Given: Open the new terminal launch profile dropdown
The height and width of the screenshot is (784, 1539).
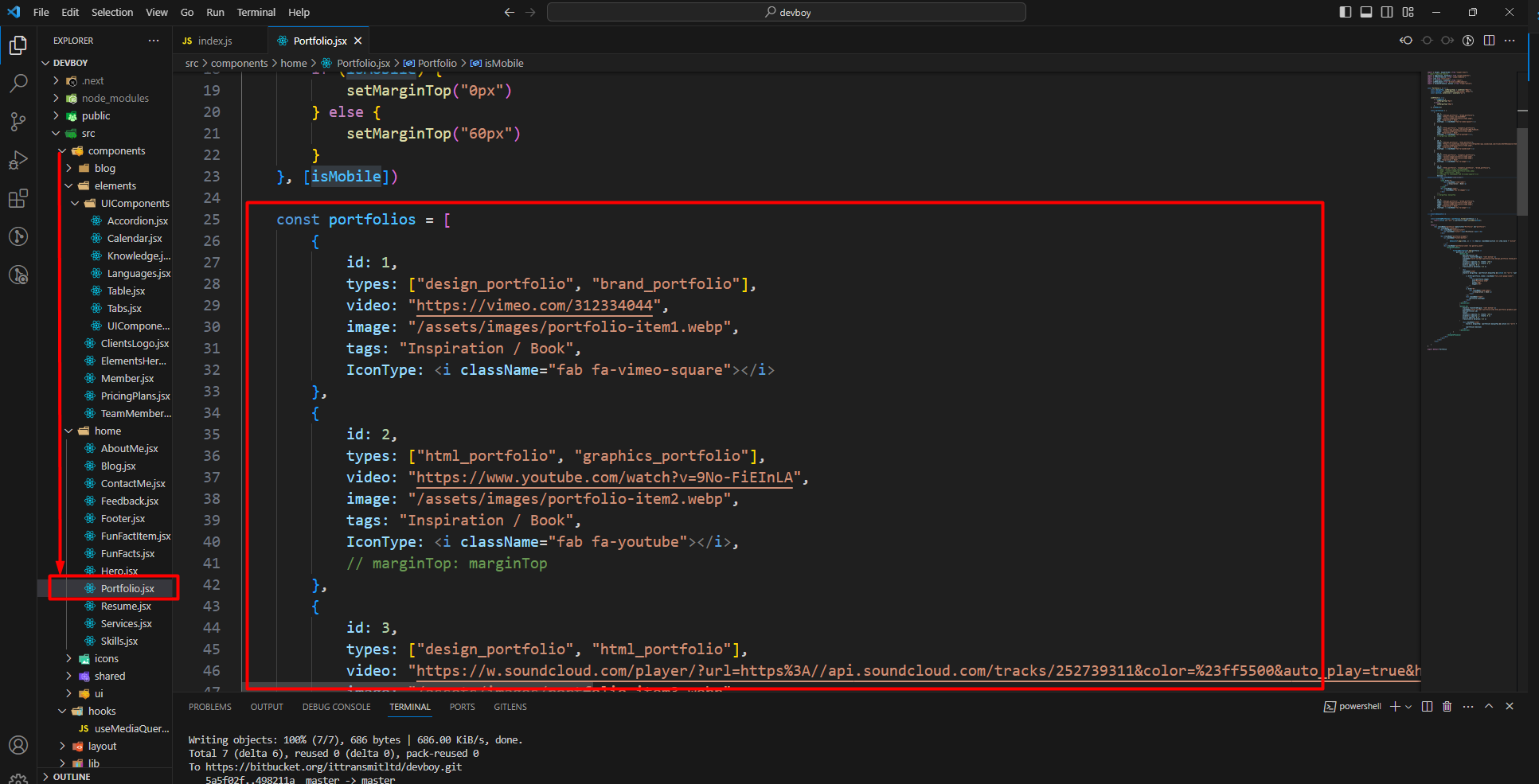Looking at the screenshot, I should pyautogui.click(x=1408, y=707).
